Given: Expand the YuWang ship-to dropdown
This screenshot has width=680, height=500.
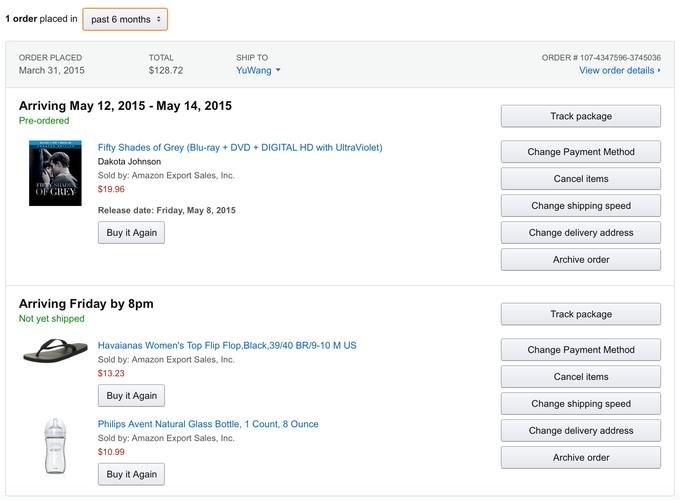Looking at the screenshot, I should [258, 71].
